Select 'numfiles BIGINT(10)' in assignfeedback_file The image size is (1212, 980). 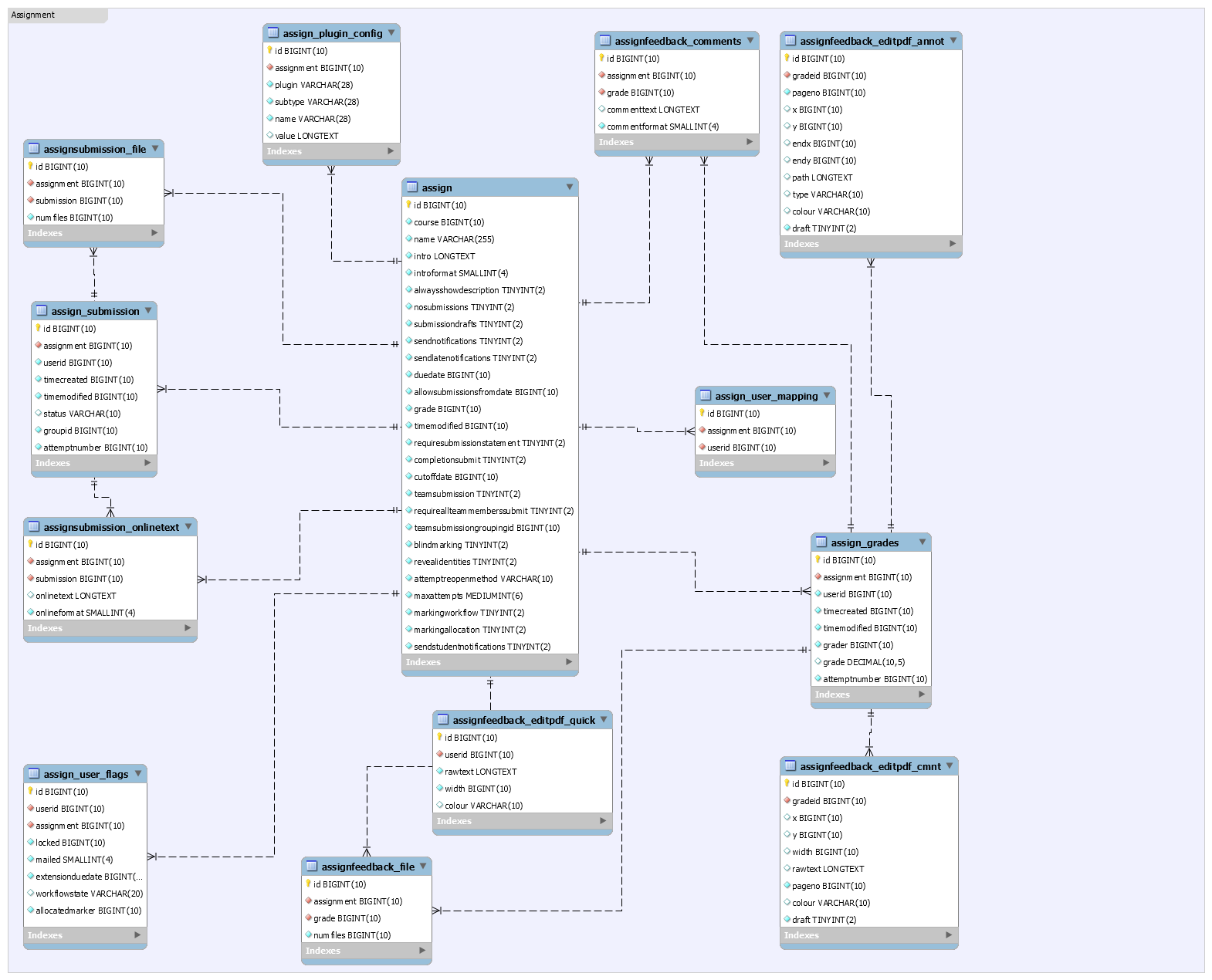[367, 935]
